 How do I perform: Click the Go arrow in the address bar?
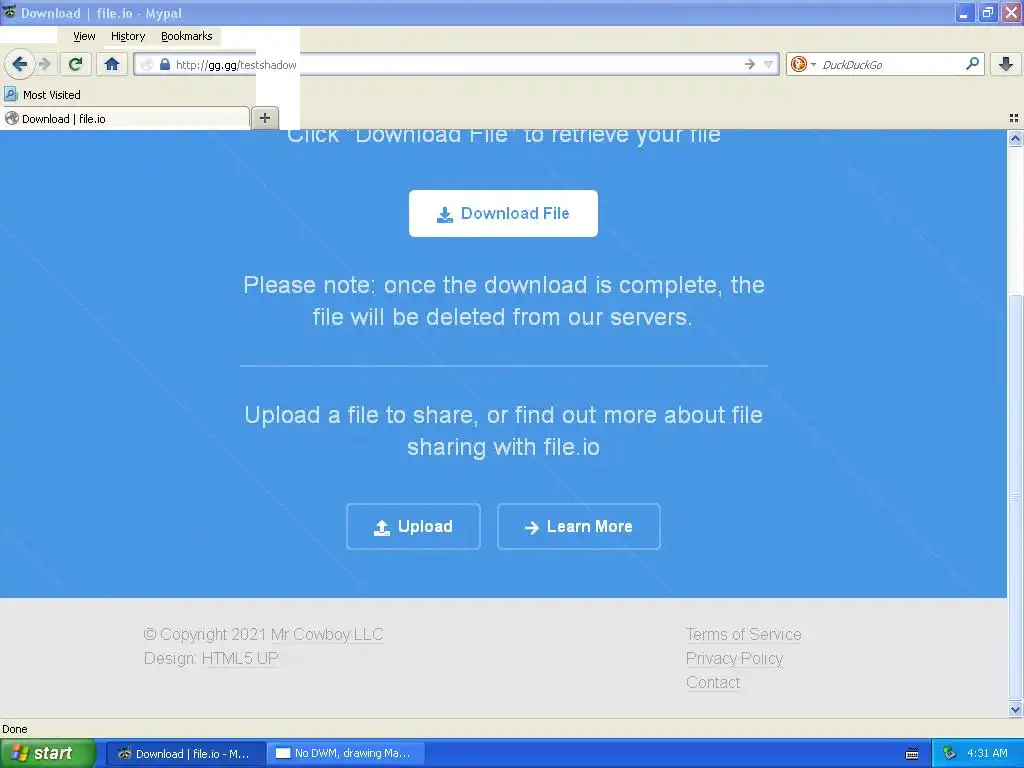tap(750, 64)
